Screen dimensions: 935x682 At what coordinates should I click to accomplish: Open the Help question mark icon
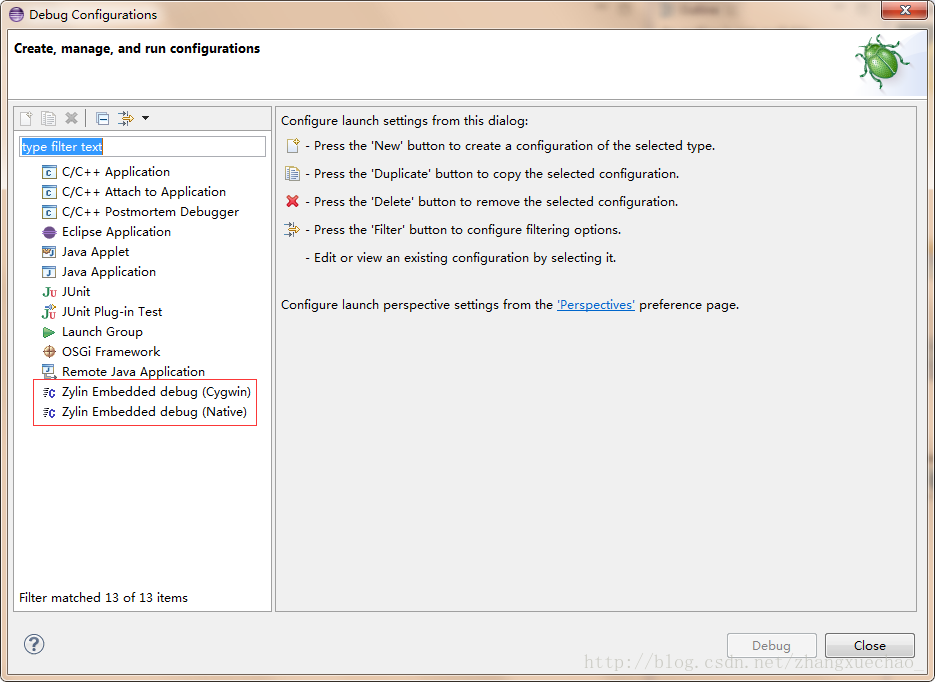tap(34, 644)
